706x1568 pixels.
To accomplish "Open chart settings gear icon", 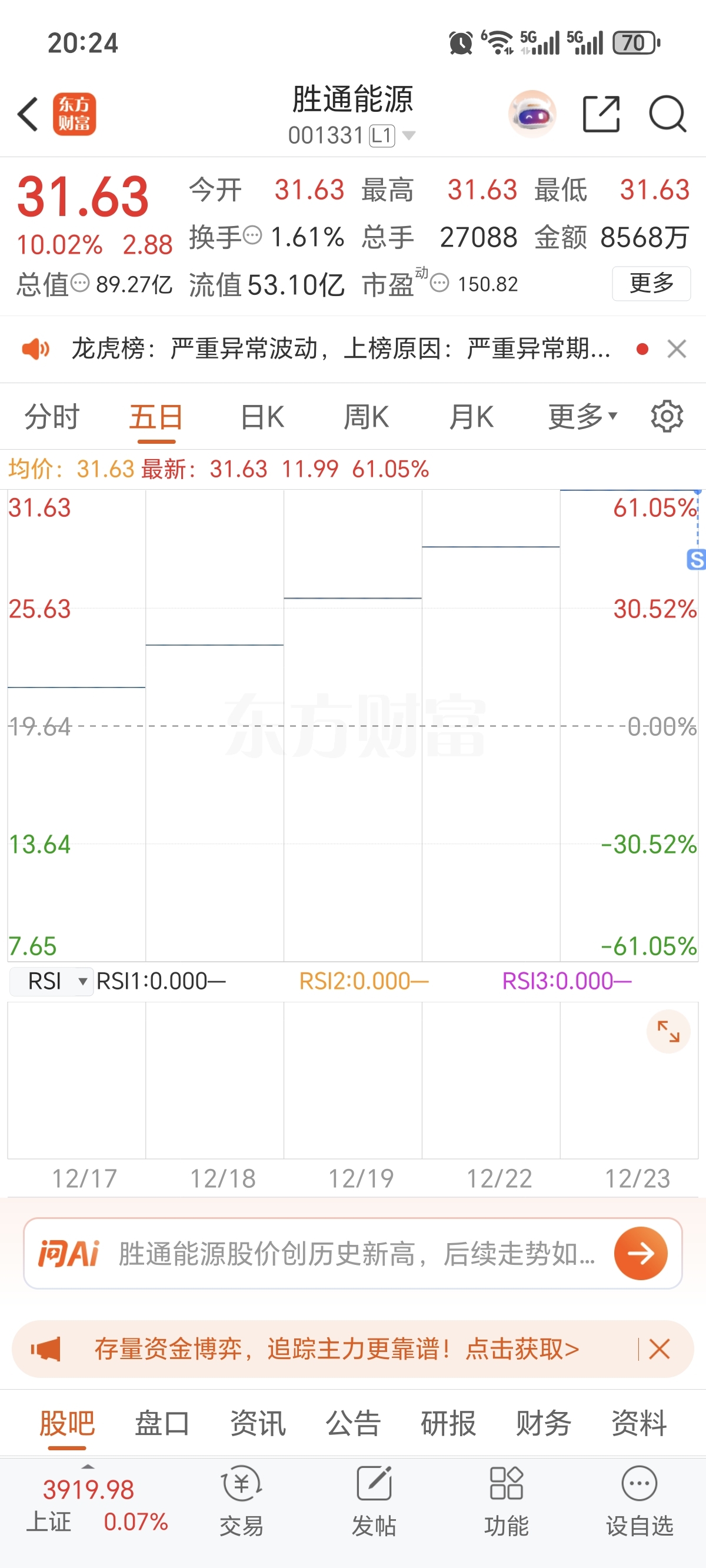I will (667, 417).
